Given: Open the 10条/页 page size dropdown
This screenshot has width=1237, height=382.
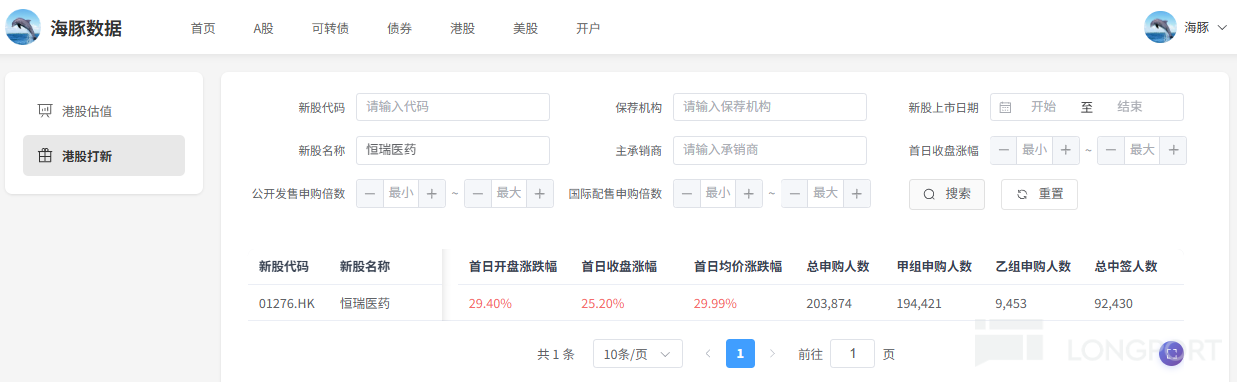Looking at the screenshot, I should coord(638,354).
